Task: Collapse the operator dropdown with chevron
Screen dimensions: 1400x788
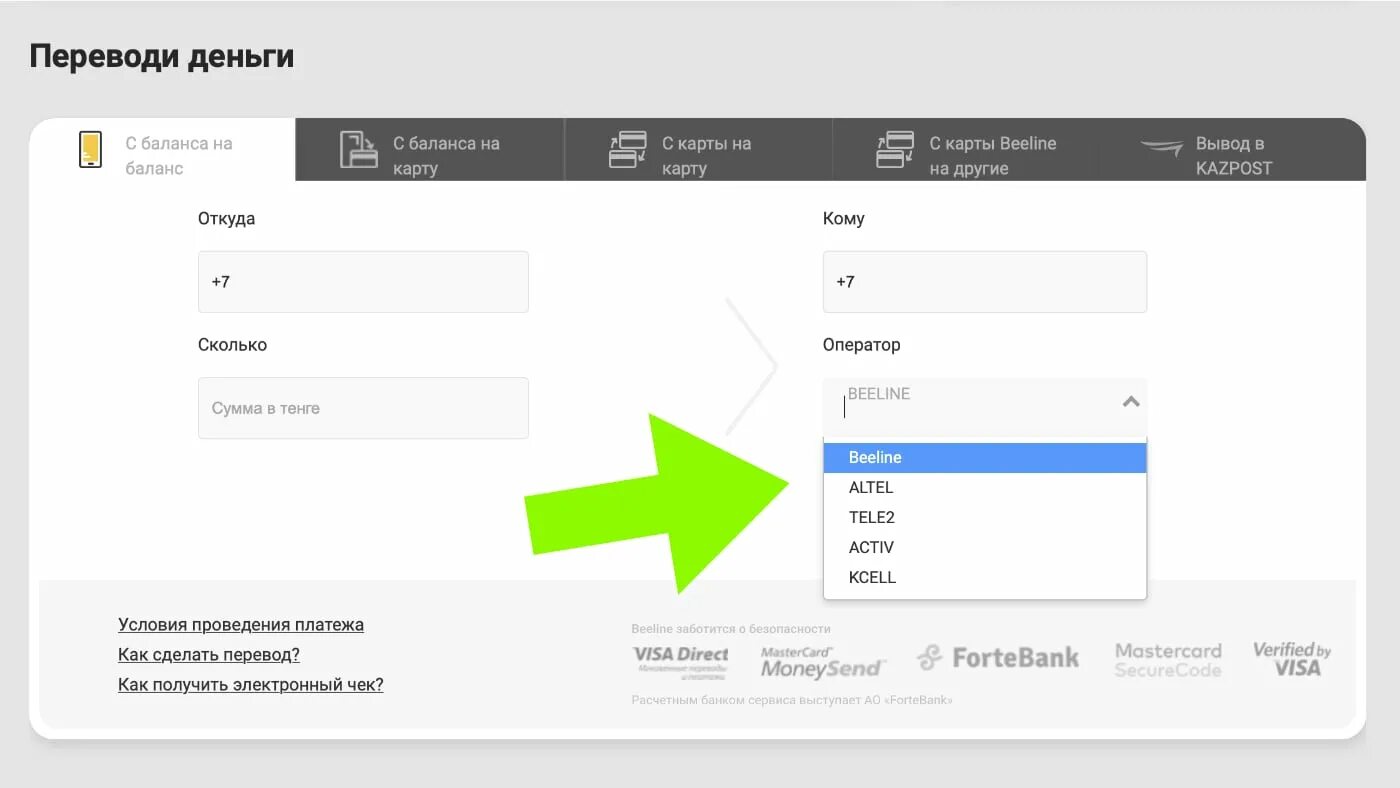Action: click(x=1131, y=402)
